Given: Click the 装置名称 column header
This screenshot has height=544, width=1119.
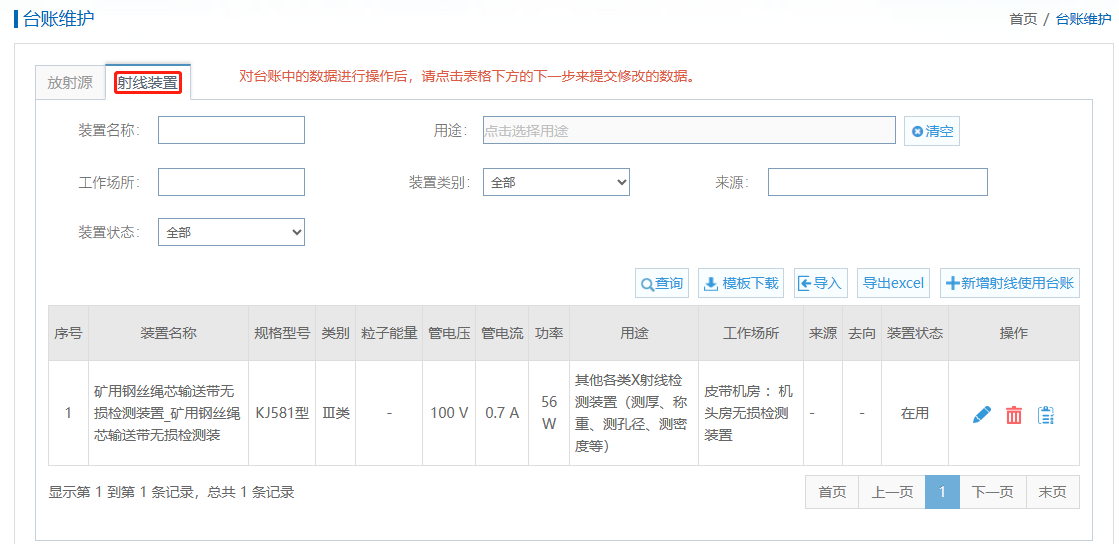Looking at the screenshot, I should click(168, 333).
